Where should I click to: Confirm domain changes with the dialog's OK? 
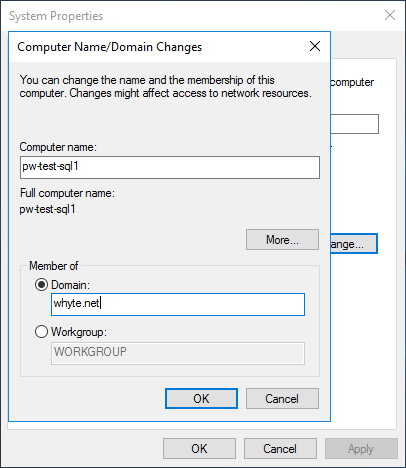(201, 398)
